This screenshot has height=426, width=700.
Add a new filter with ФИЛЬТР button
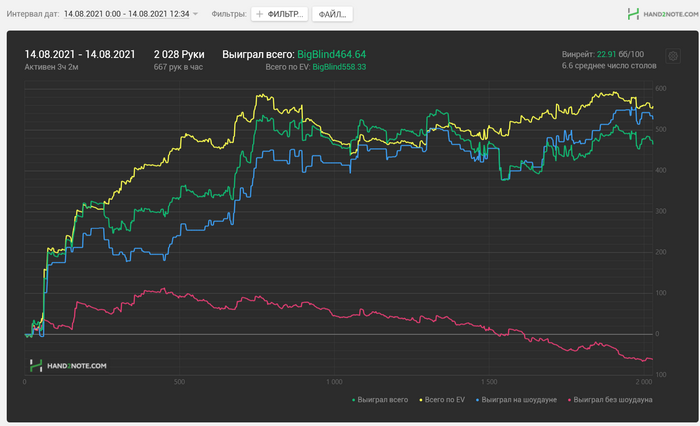(279, 14)
